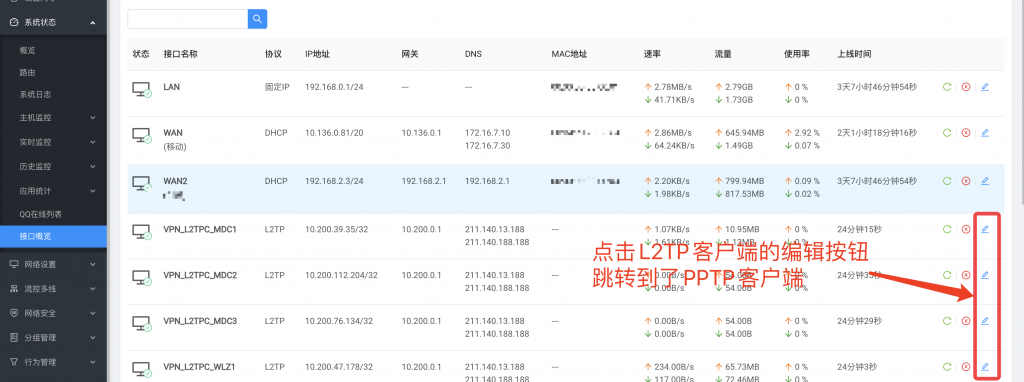Click the LAN status monitor icon
1024x382 pixels.
pyautogui.click(x=142, y=89)
